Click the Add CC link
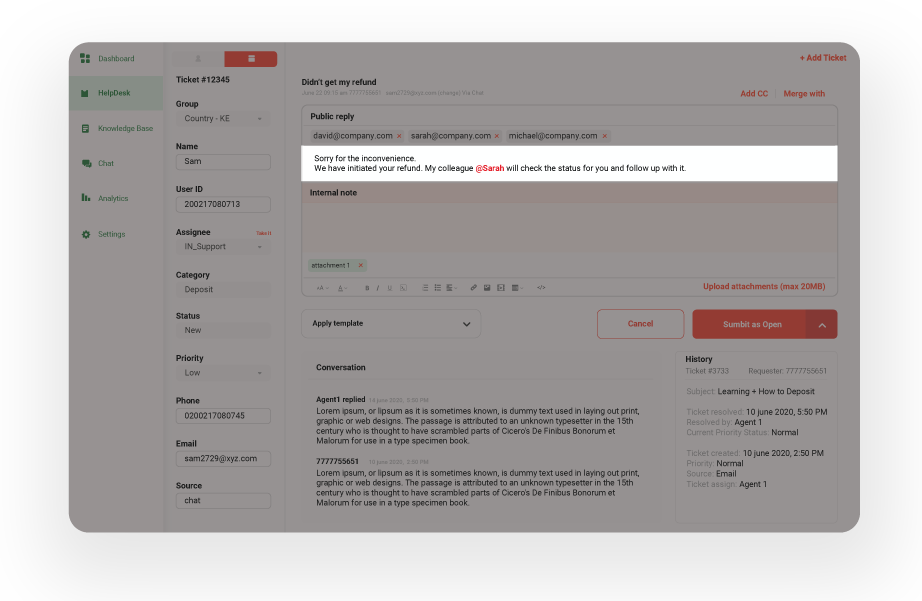 tap(754, 94)
